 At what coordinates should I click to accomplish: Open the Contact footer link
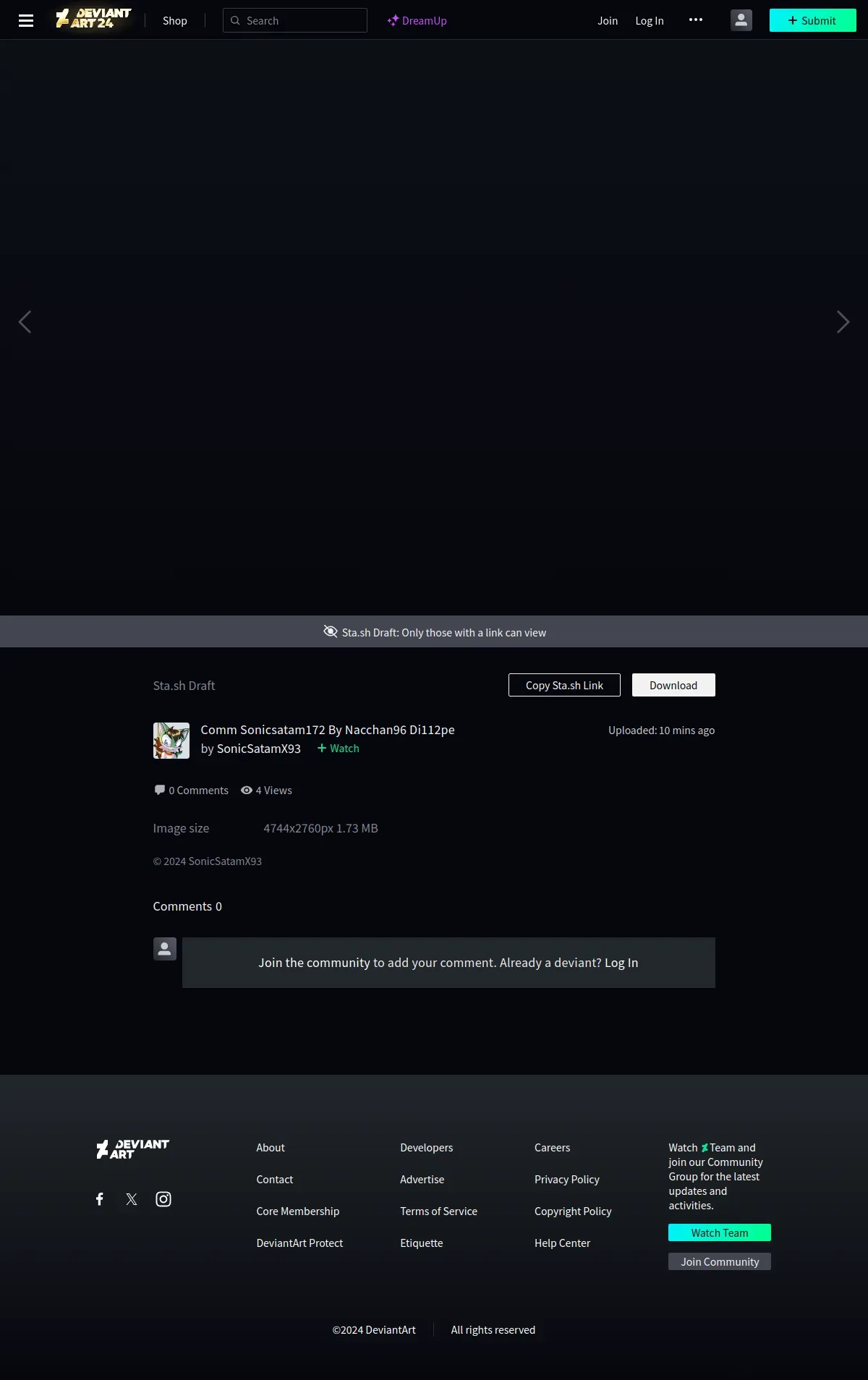(x=275, y=1180)
